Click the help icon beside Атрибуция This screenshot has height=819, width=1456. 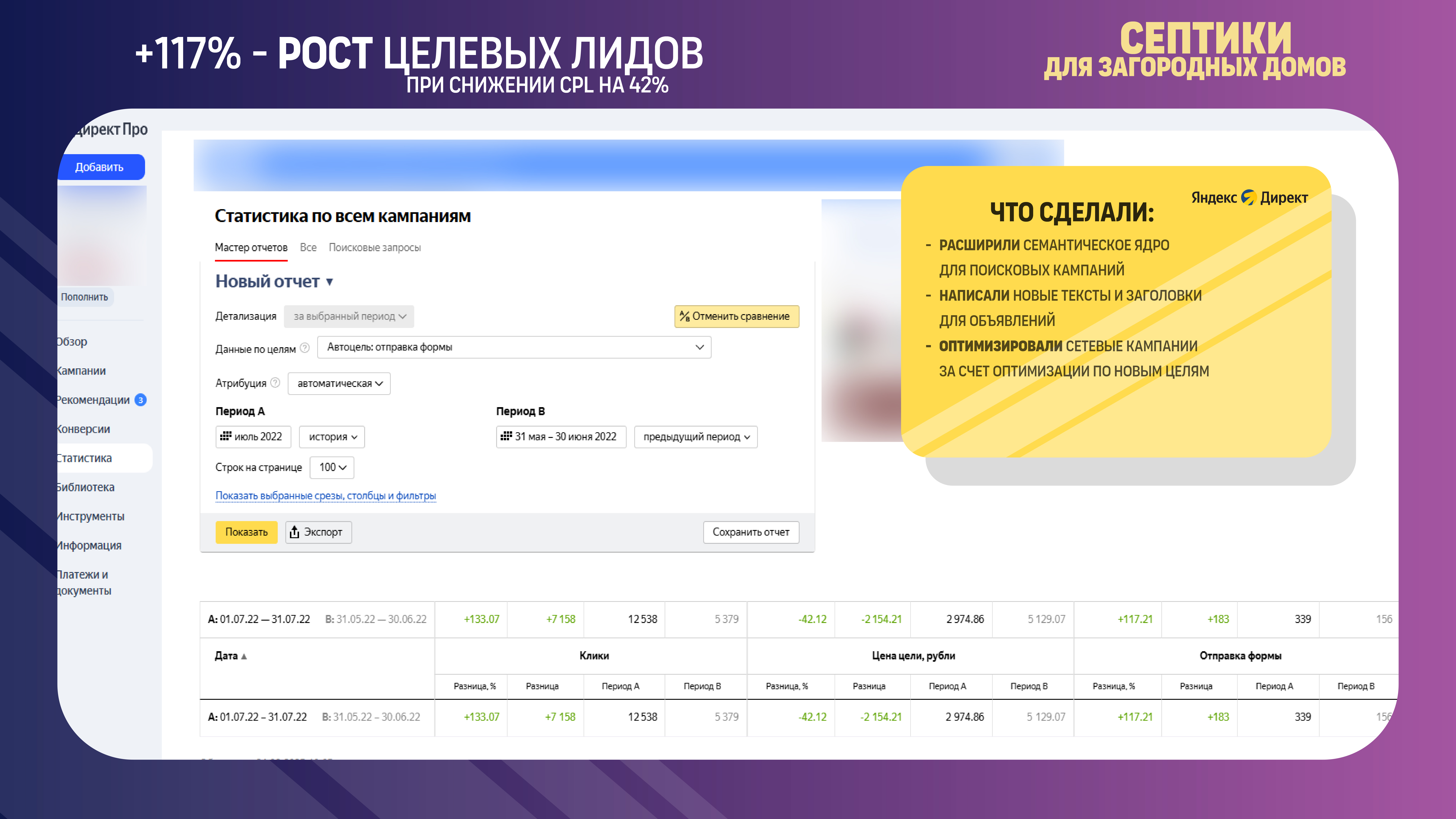pyautogui.click(x=275, y=383)
